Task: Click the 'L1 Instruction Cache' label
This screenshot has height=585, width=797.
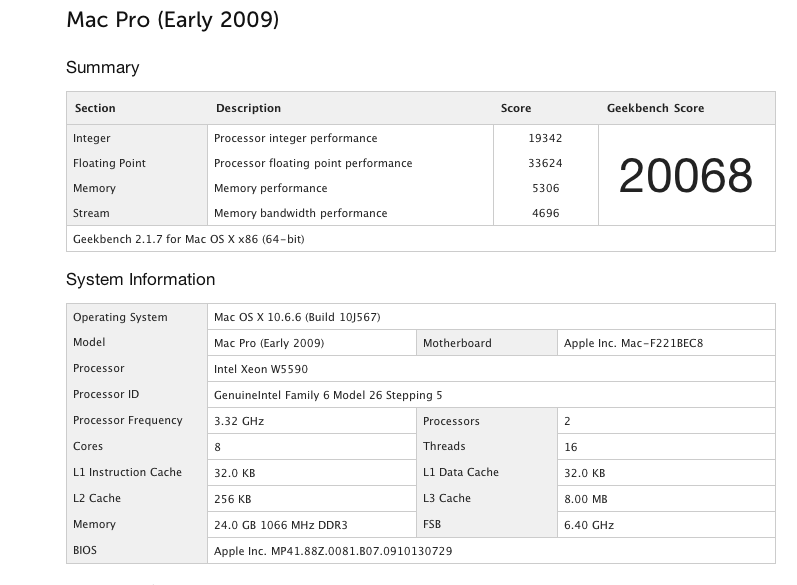Action: [x=128, y=472]
